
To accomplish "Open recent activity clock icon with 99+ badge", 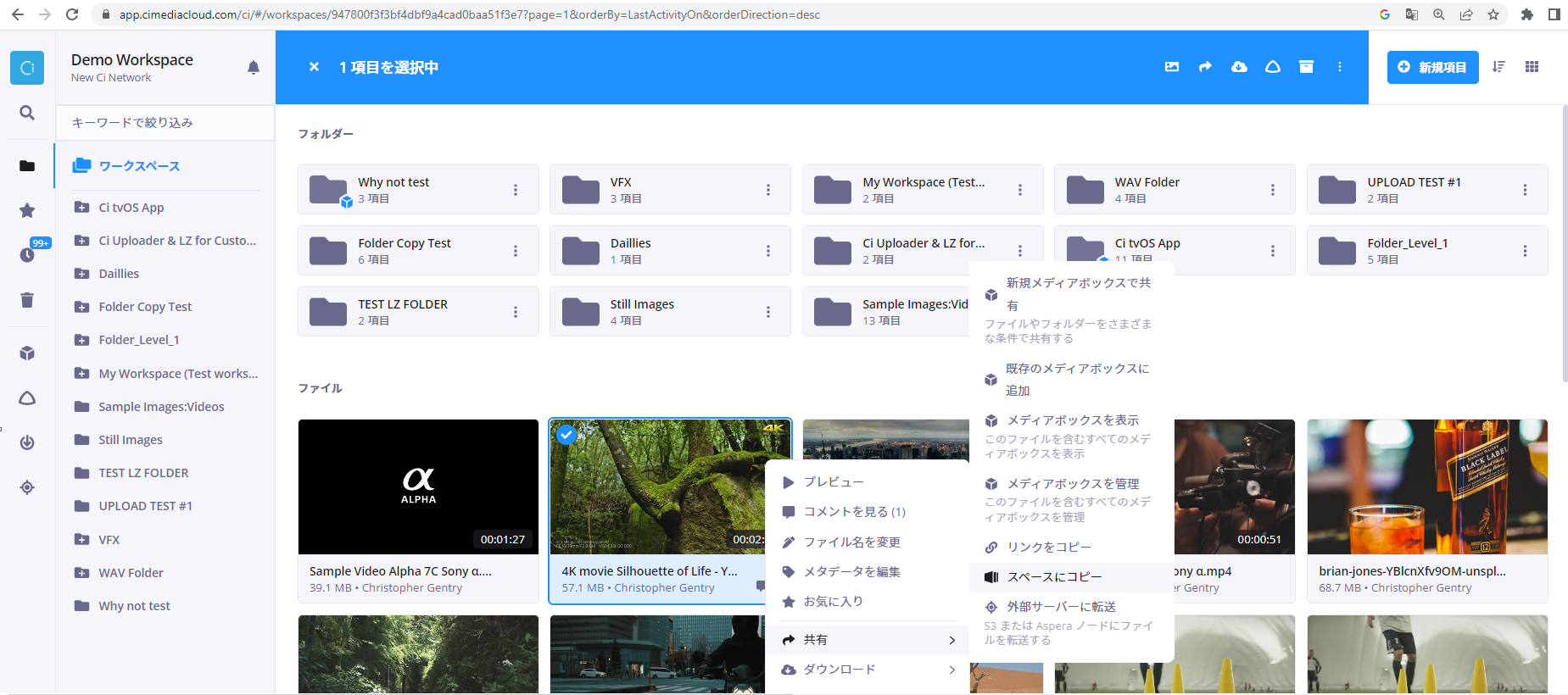I will coord(28,254).
